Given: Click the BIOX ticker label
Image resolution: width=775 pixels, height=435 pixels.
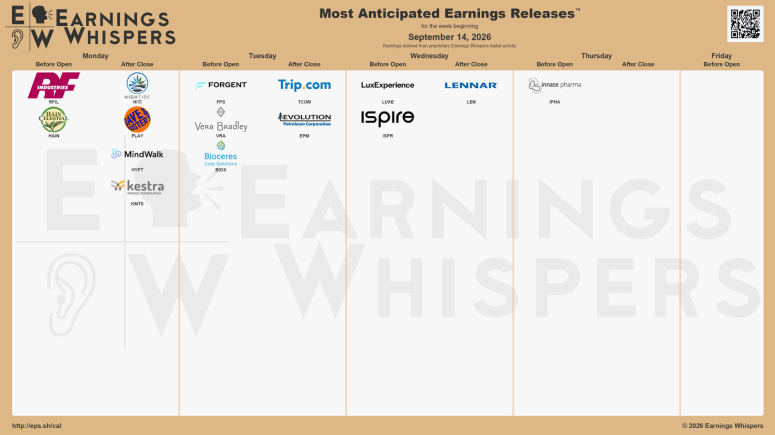Looking at the screenshot, I should [x=221, y=170].
